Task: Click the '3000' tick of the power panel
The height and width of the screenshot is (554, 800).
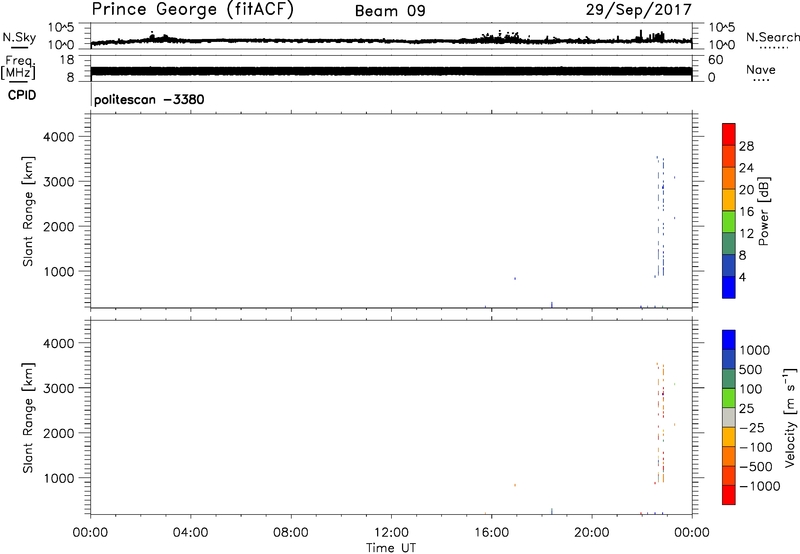Action: (x=59, y=182)
